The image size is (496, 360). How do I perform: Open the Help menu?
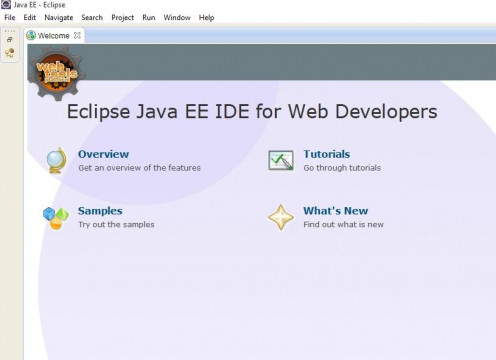click(x=206, y=18)
